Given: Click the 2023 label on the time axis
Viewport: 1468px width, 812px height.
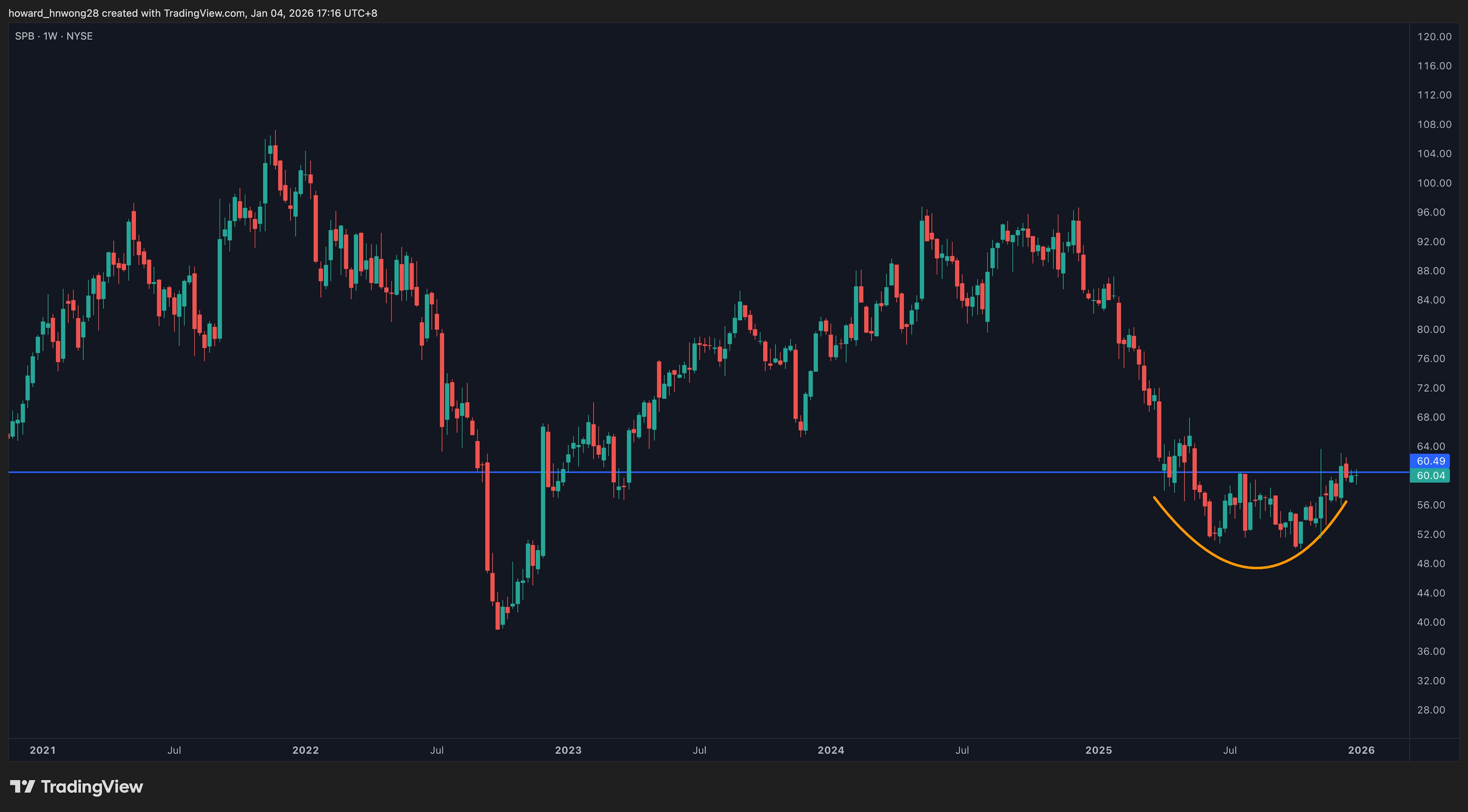Looking at the screenshot, I should [568, 750].
